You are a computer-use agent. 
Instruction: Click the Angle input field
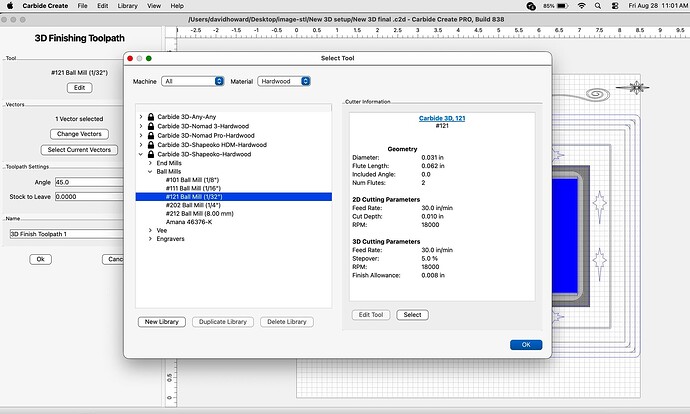tap(89, 182)
